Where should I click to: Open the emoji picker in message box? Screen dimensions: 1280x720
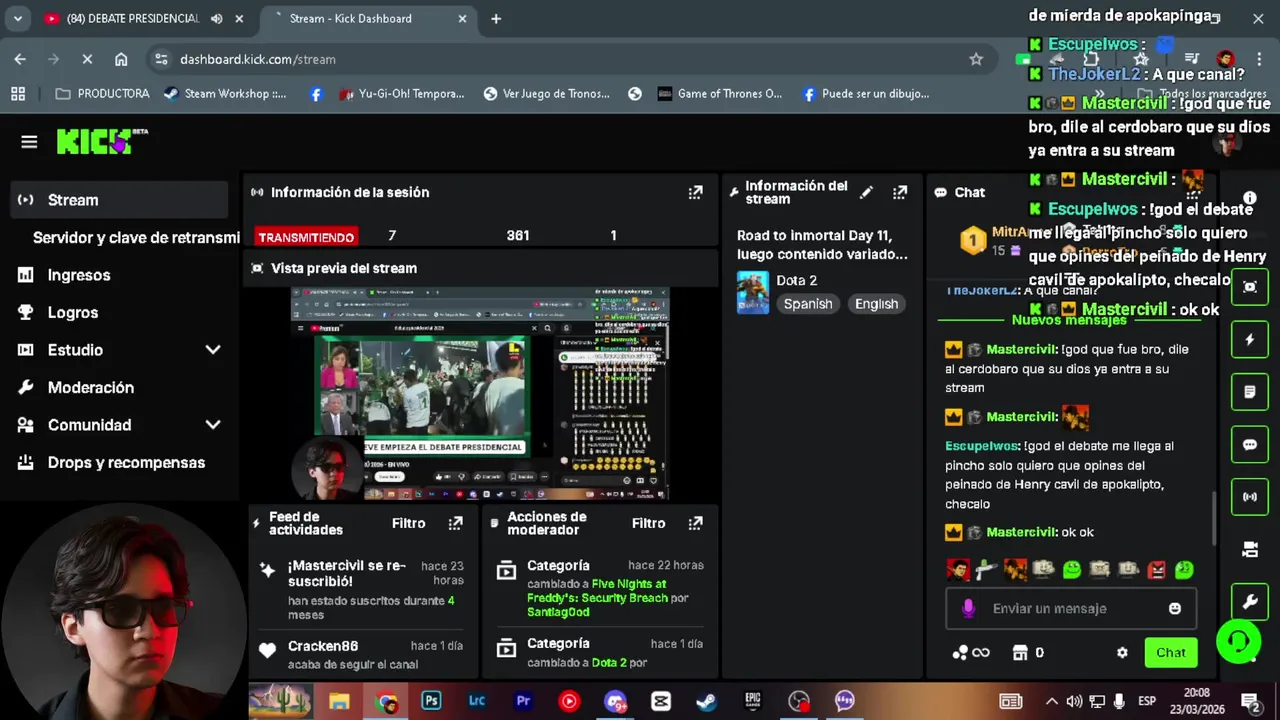(1174, 608)
